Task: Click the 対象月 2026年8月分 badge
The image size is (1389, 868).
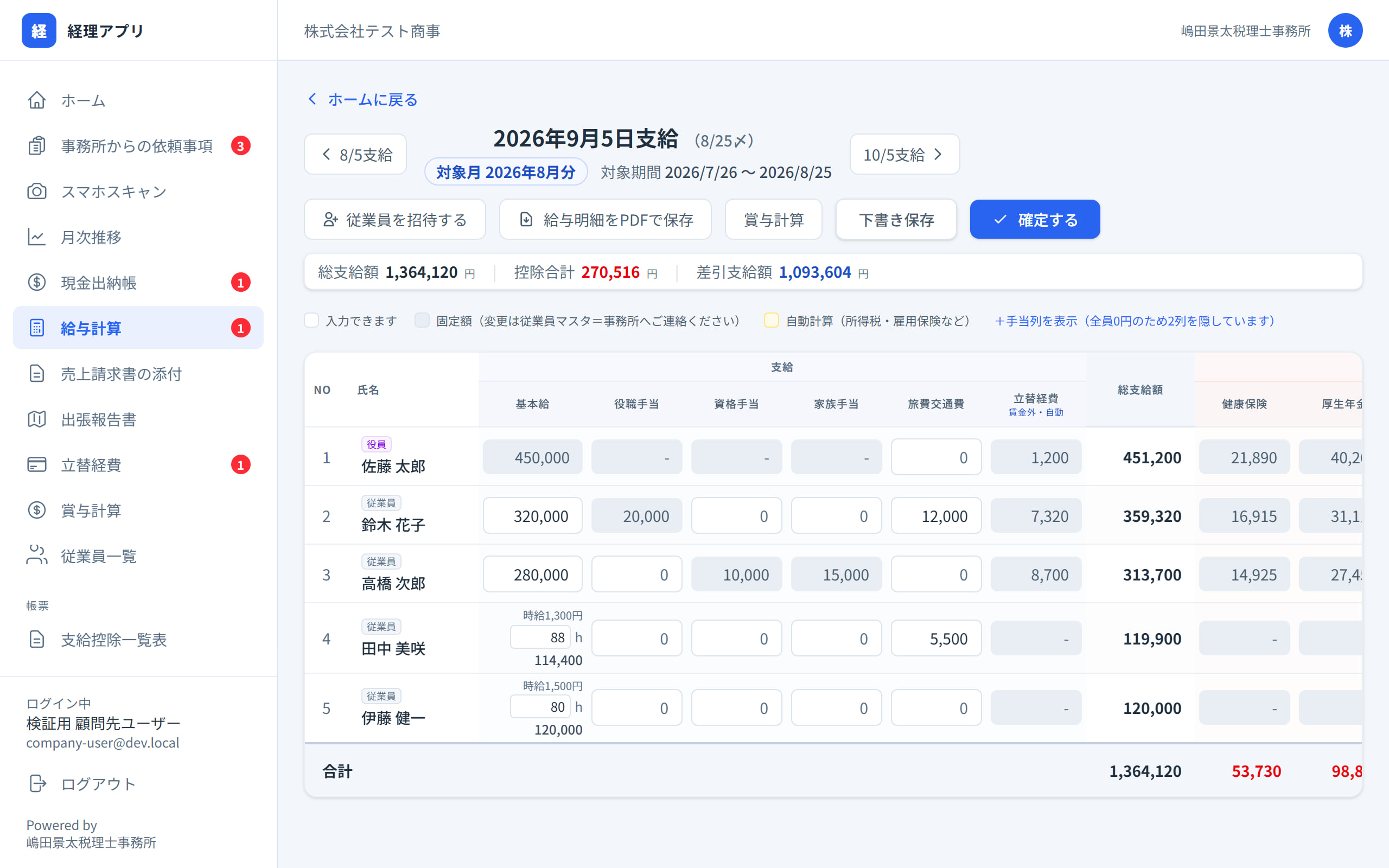Action: pos(506,172)
